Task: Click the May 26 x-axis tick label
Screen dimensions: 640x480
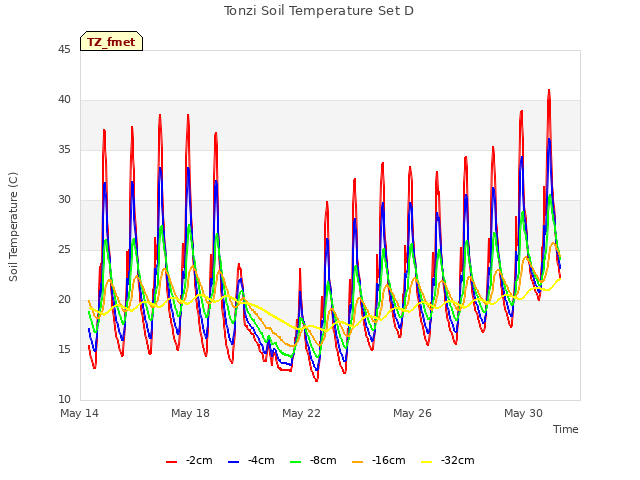Action: [412, 413]
